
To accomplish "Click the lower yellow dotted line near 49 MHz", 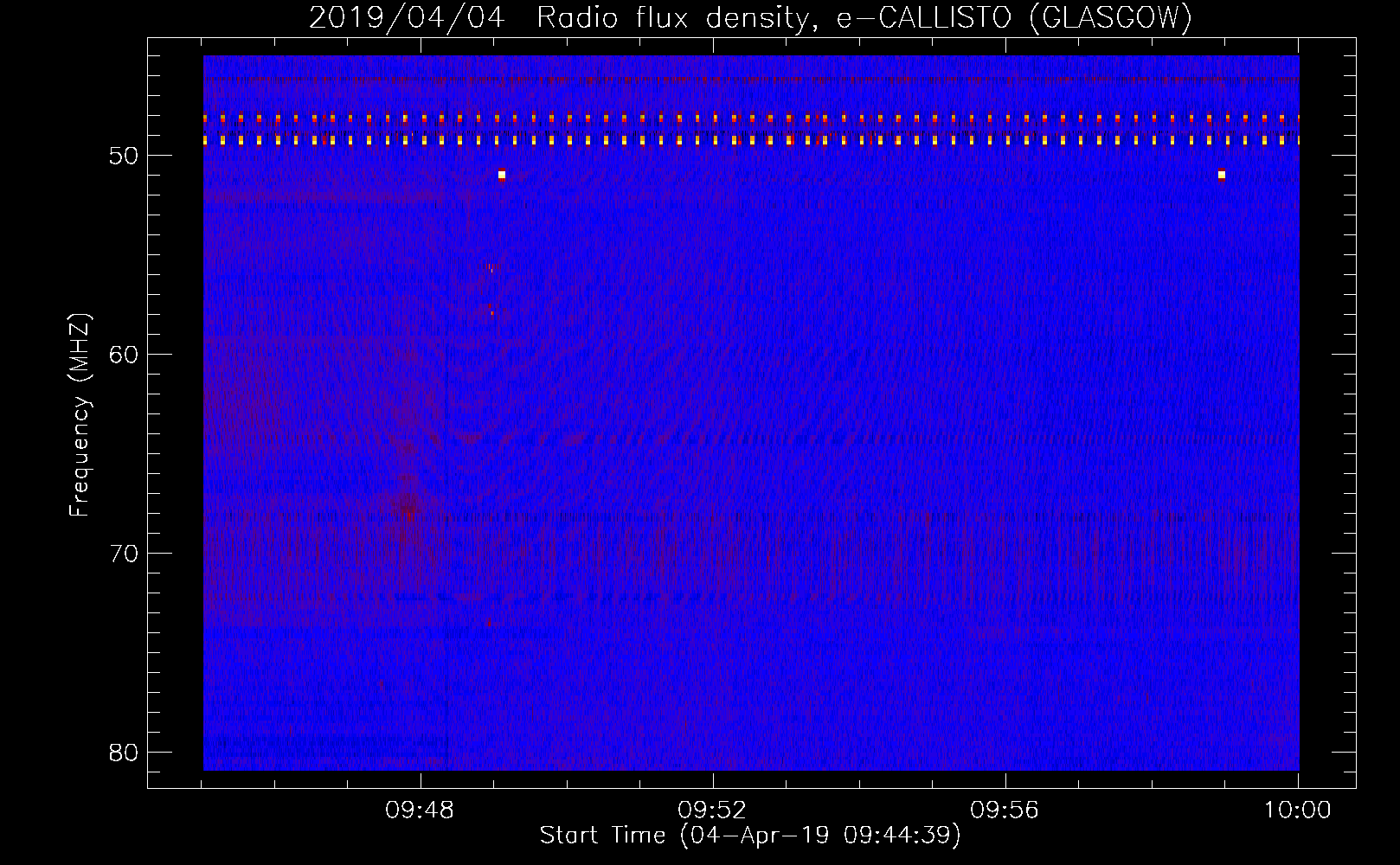I will [751, 139].
